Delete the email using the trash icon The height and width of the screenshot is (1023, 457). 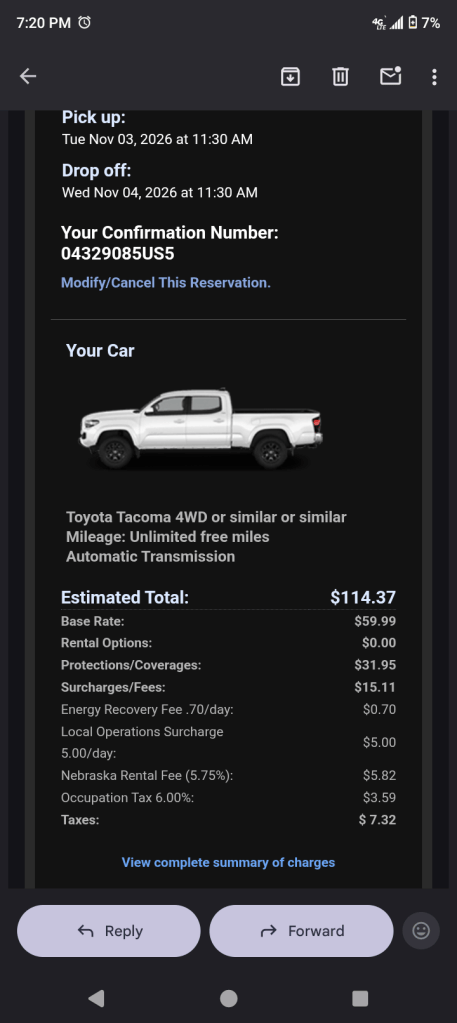pyautogui.click(x=340, y=76)
